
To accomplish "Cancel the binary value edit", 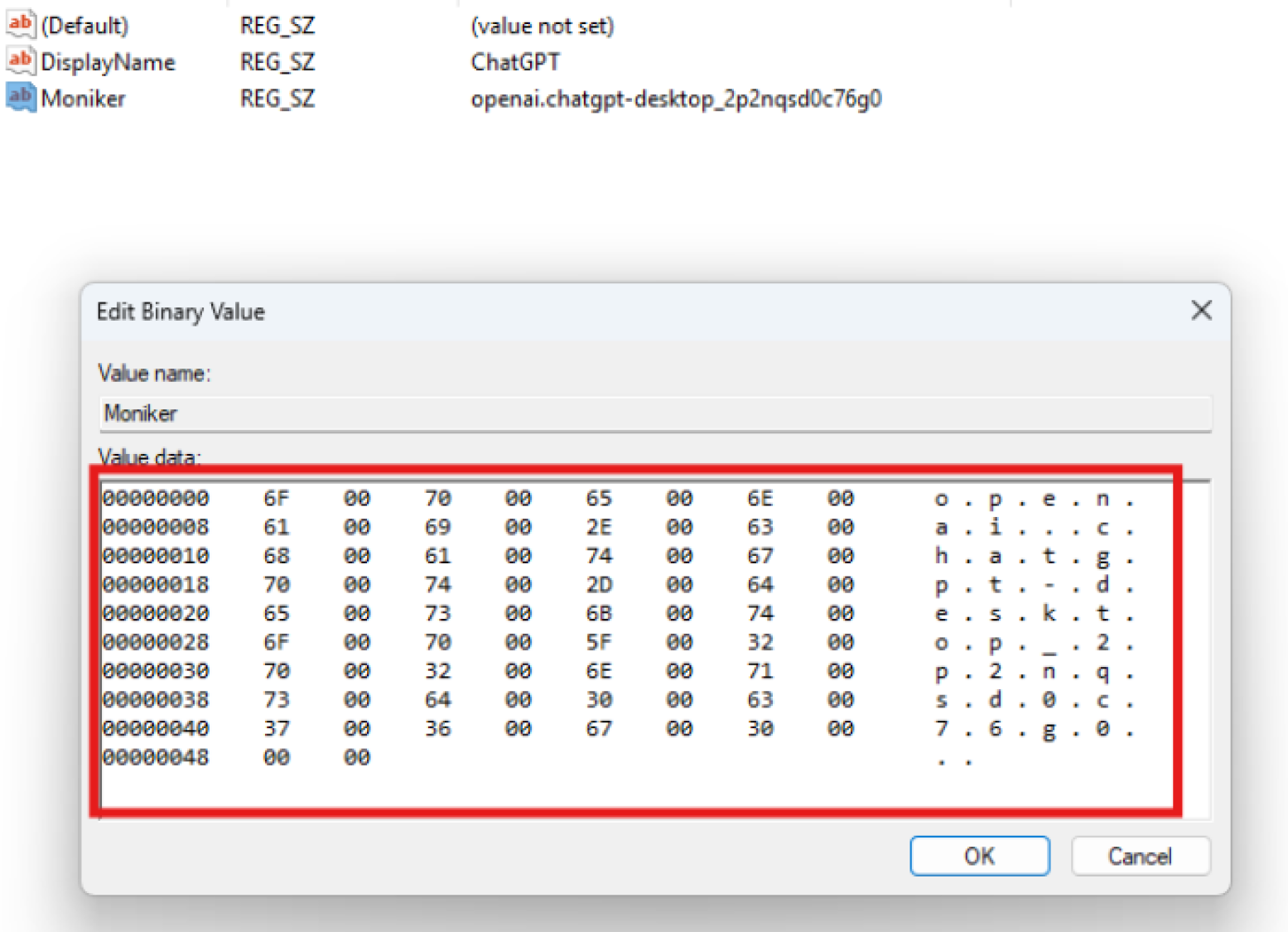I will pos(1141,856).
